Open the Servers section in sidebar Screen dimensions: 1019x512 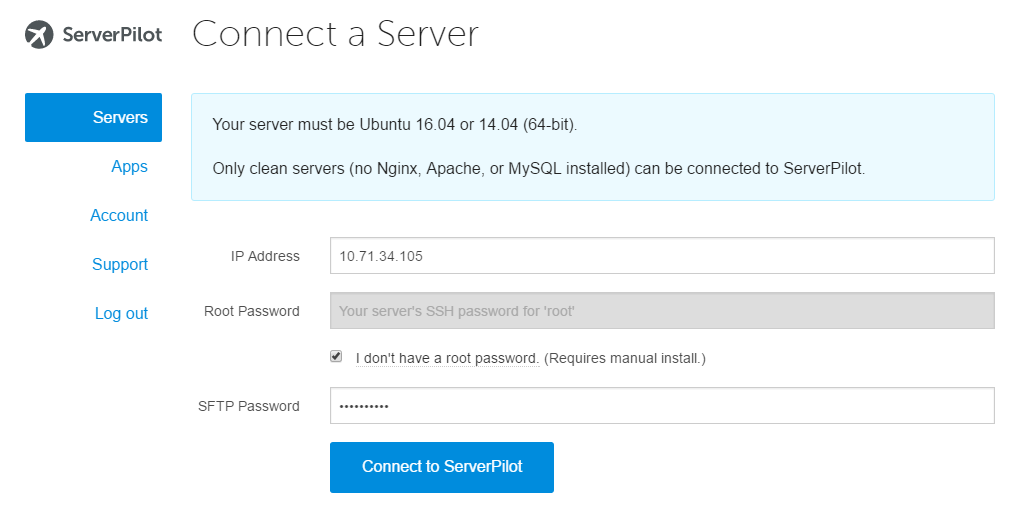(94, 118)
